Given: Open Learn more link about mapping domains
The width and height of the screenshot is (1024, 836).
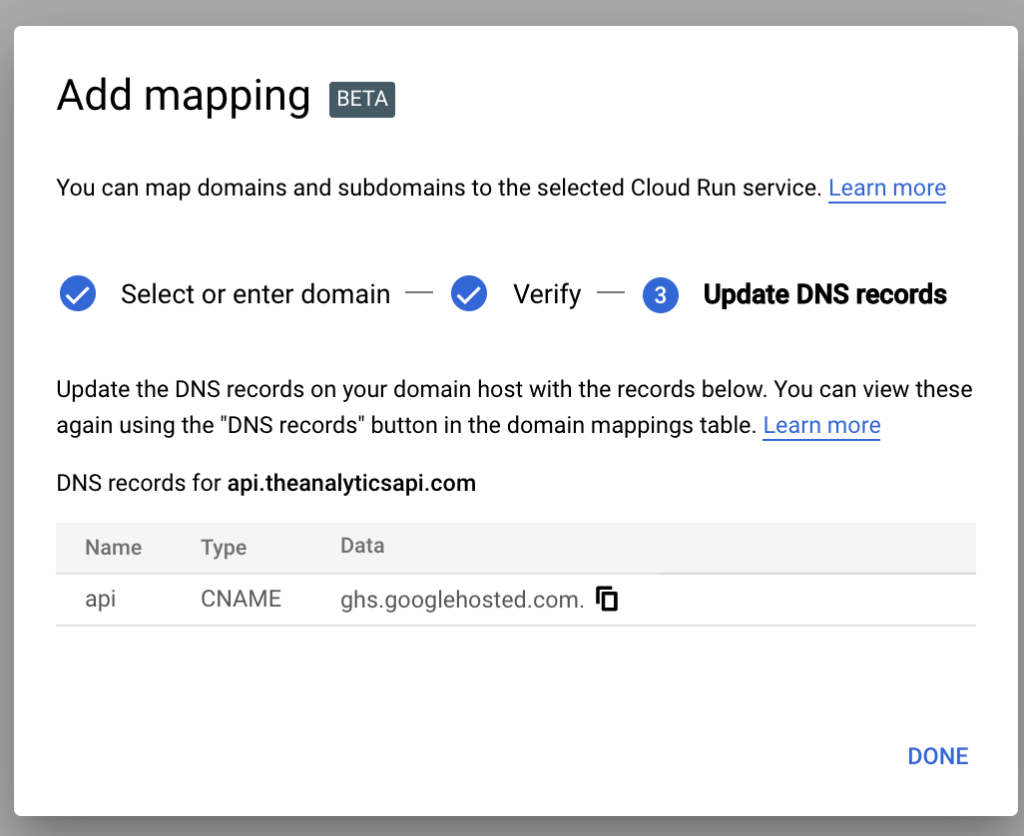Looking at the screenshot, I should (x=886, y=188).
